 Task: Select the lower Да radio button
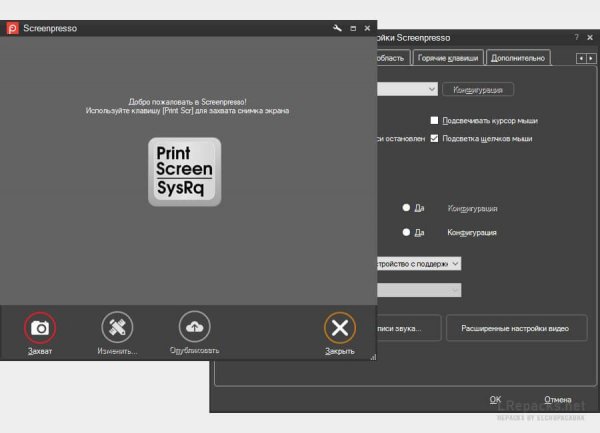click(406, 232)
